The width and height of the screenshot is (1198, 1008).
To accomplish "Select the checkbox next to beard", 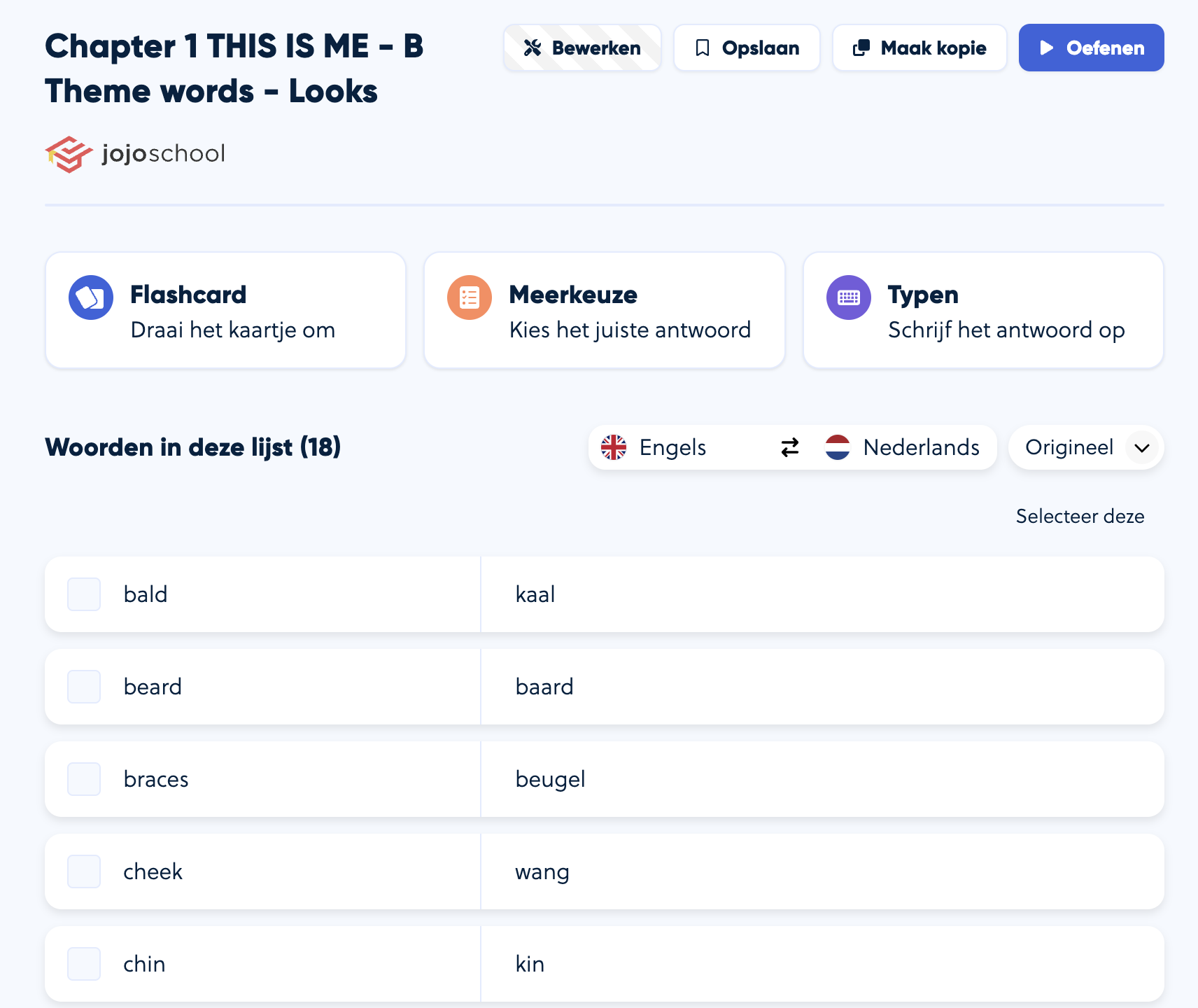I will [x=84, y=687].
